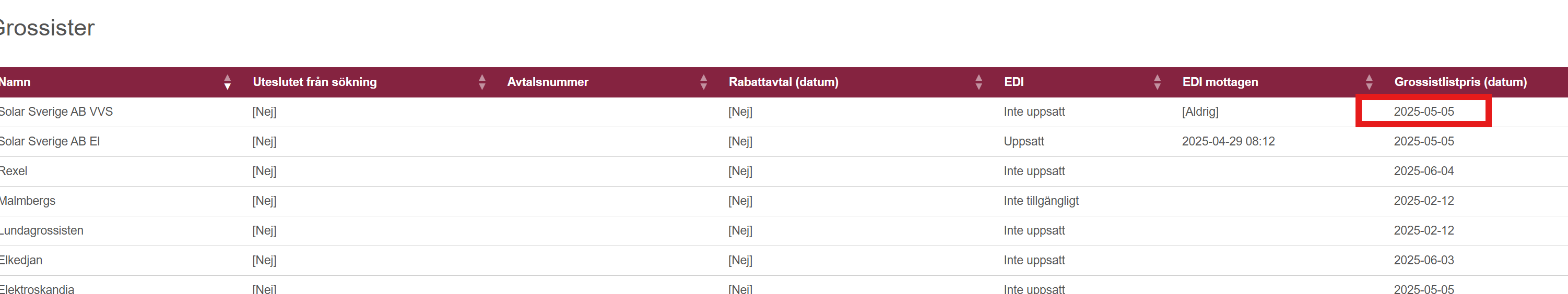
Task: Click the [Aldrig] EDI mottagen cell
Action: tap(1200, 112)
